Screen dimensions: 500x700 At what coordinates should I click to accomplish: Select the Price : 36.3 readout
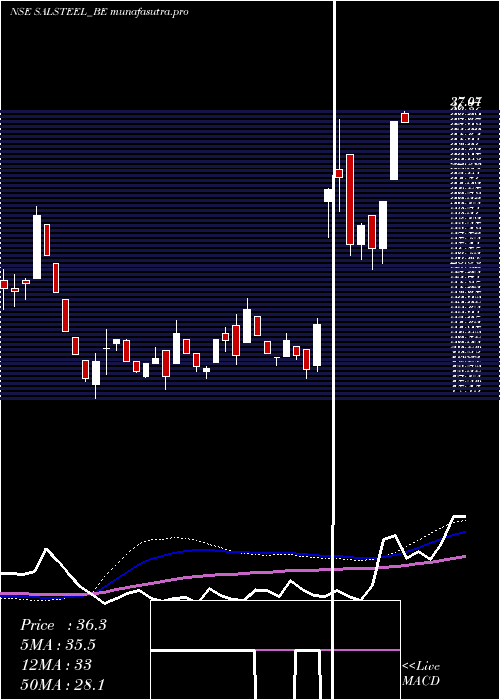click(63, 625)
